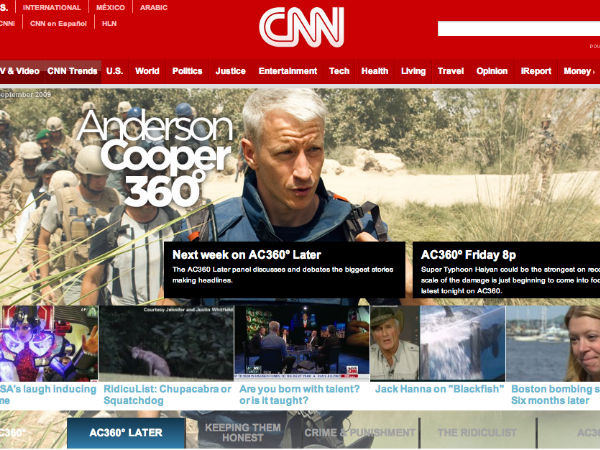Select the AC360° LATER tab
This screenshot has height=450, width=600.
point(126,433)
